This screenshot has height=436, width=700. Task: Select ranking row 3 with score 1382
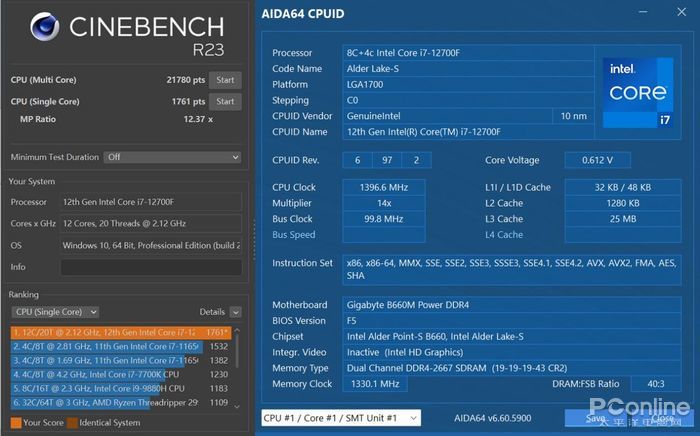[x=121, y=360]
